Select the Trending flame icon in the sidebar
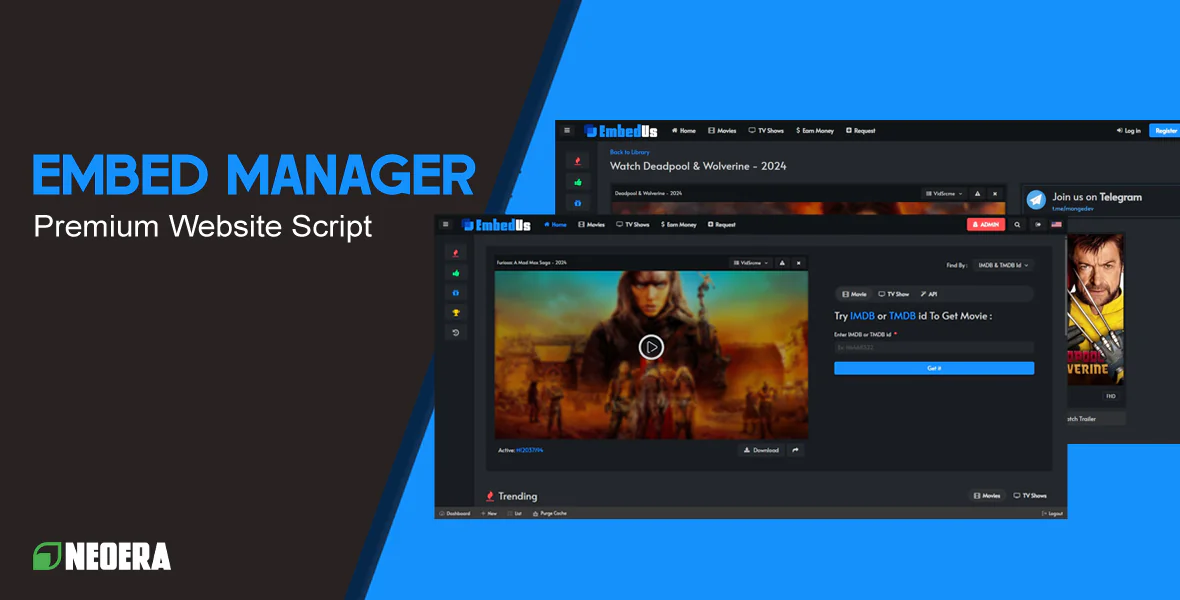The width and height of the screenshot is (1180, 600). (x=456, y=253)
